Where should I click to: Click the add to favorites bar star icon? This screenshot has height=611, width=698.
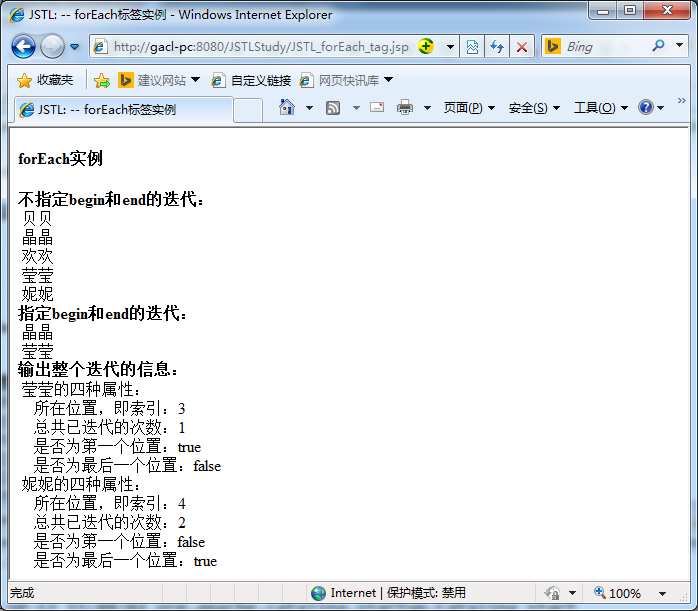(102, 81)
